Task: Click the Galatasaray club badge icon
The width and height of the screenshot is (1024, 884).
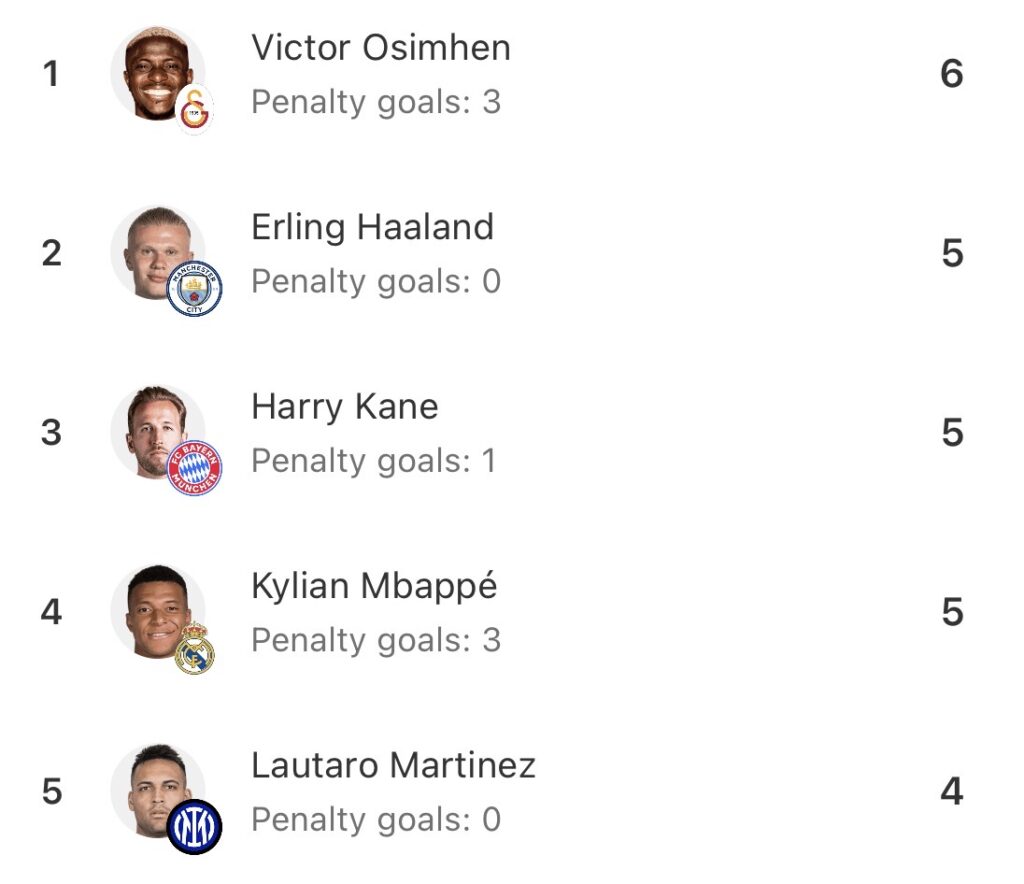Action: [195, 109]
